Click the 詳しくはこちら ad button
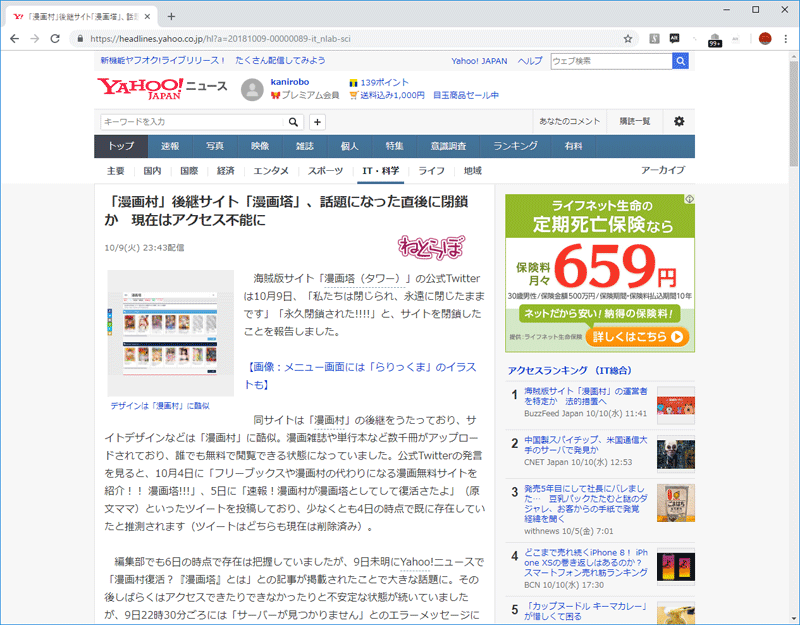This screenshot has width=800, height=625. 637,337
